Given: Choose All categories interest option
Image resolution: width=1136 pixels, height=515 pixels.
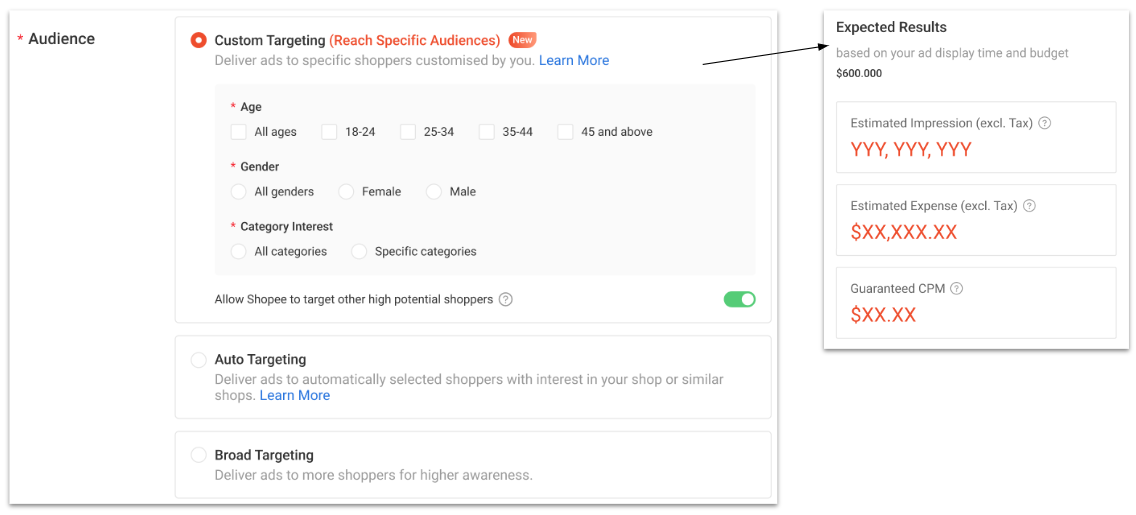Looking at the screenshot, I should (x=238, y=251).
